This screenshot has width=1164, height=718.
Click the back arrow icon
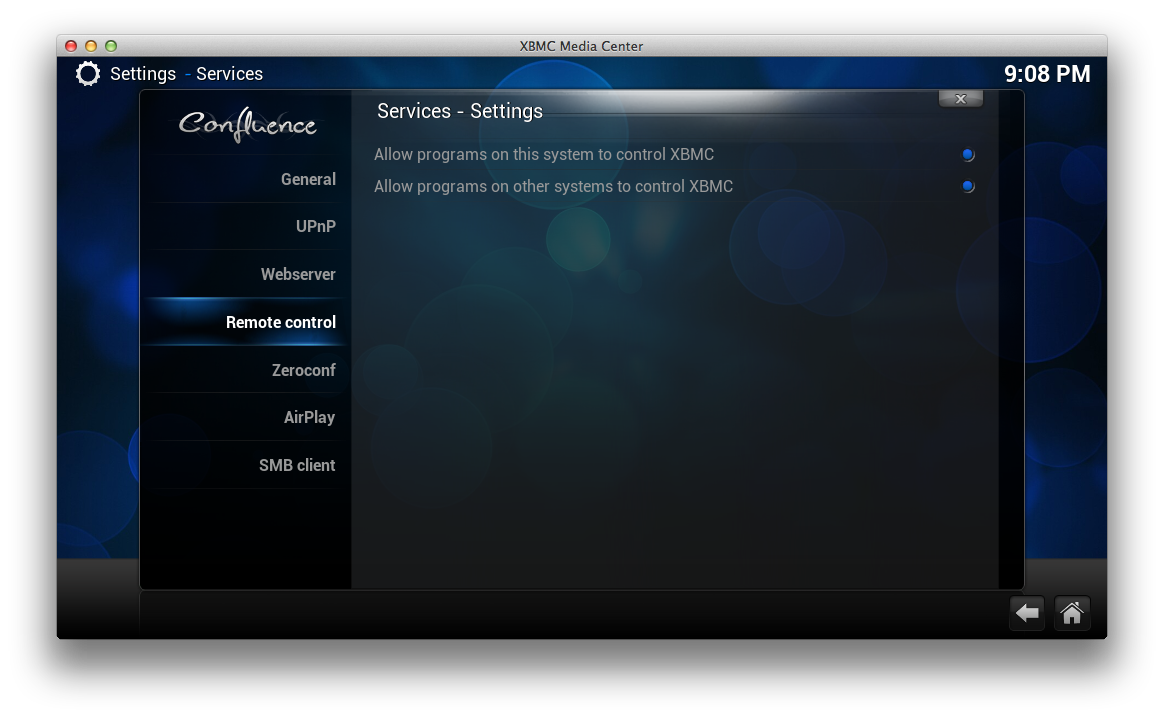[x=1027, y=613]
